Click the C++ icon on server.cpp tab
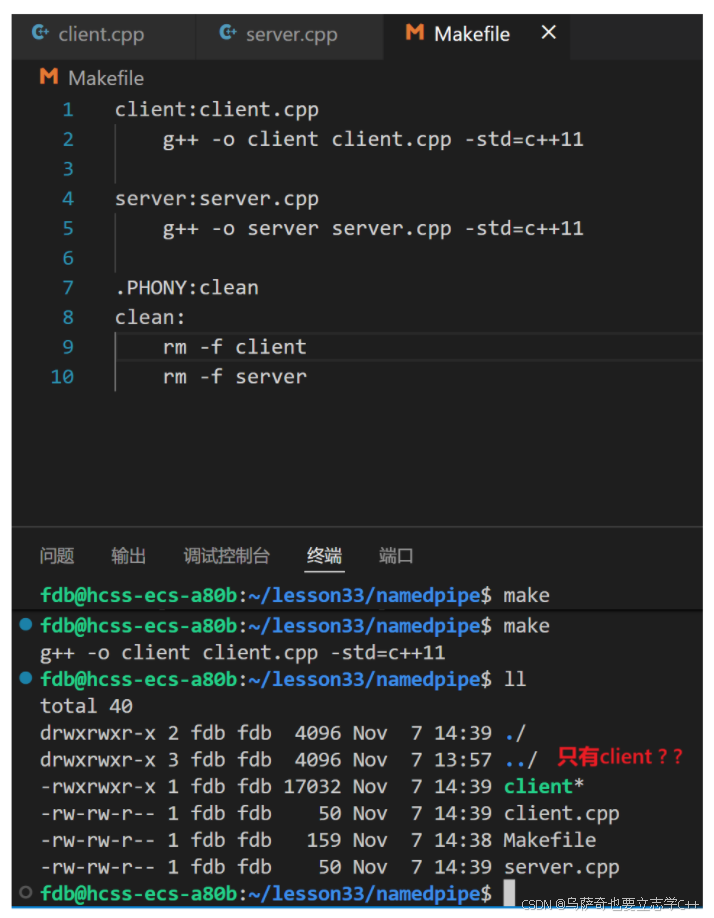 coord(228,33)
